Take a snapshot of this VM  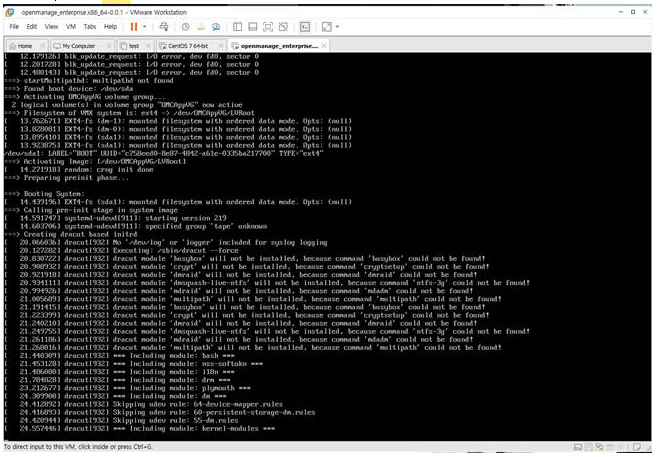(x=185, y=27)
